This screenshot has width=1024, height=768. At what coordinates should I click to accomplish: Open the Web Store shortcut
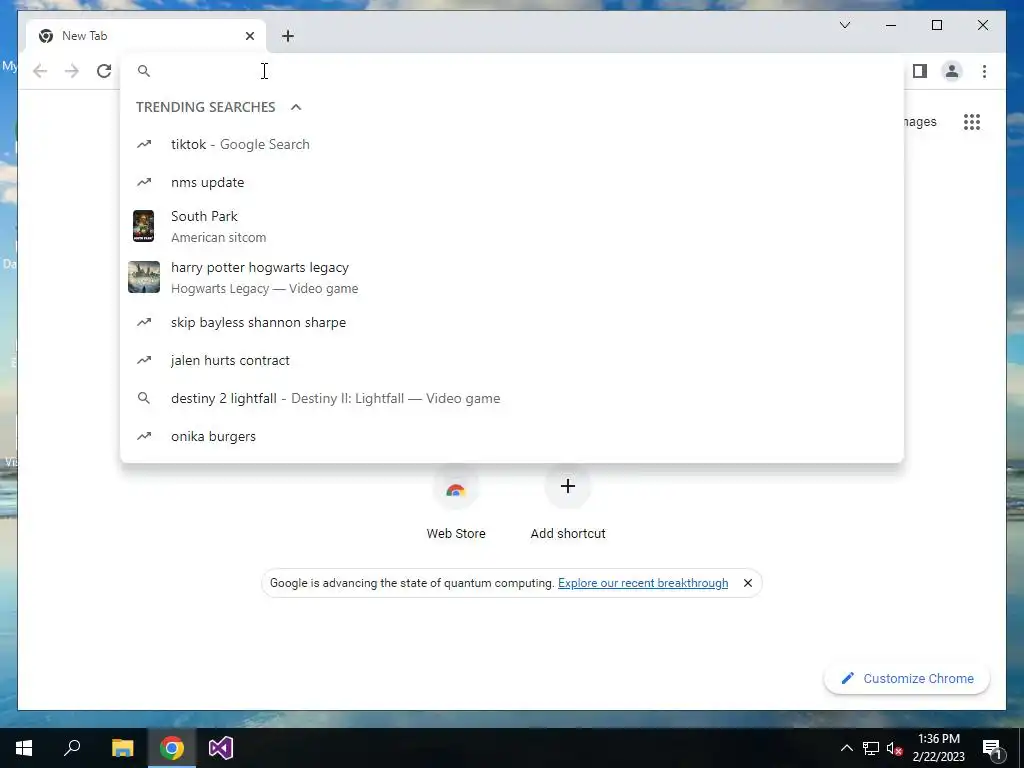pos(456,503)
